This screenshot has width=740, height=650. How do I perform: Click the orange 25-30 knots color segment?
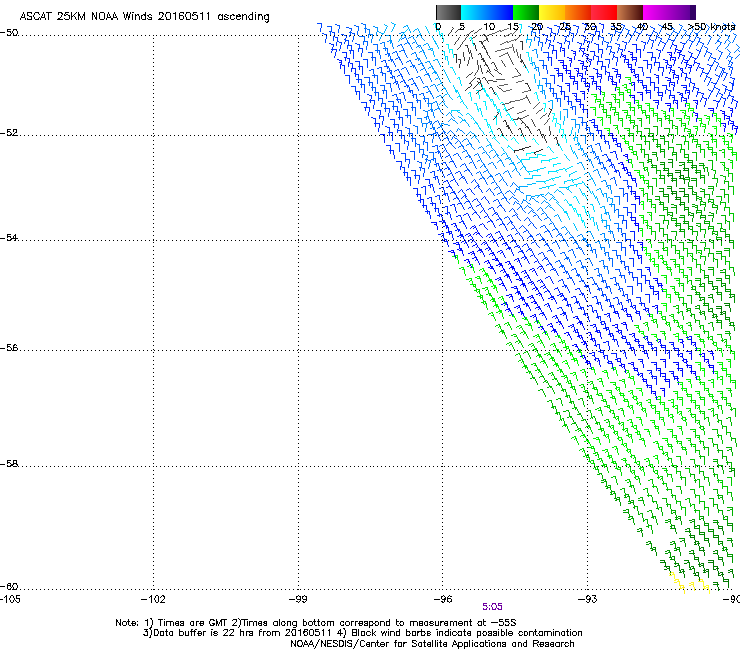click(578, 12)
